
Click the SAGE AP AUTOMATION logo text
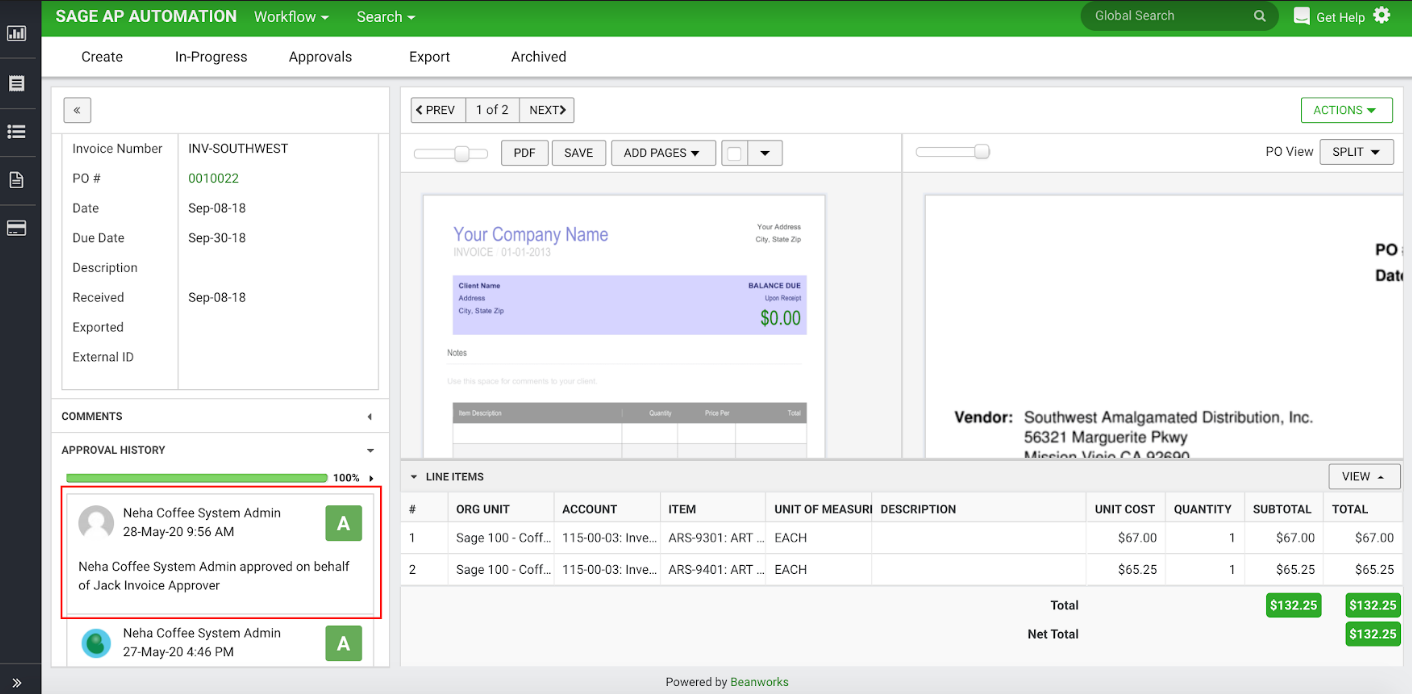tap(146, 16)
